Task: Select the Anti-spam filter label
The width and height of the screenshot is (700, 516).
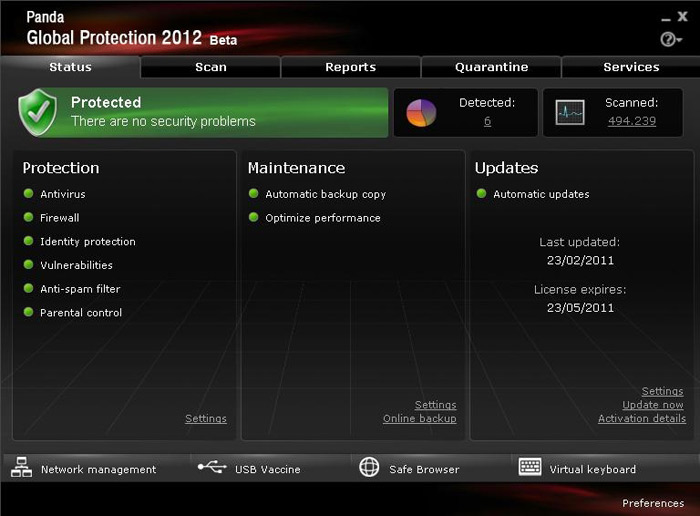Action: pyautogui.click(x=80, y=289)
